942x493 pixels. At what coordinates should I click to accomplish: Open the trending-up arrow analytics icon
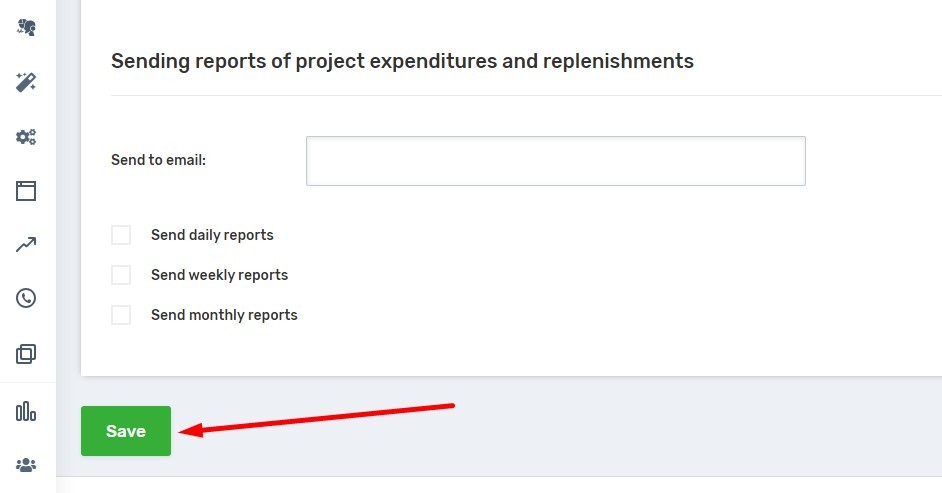(26, 244)
